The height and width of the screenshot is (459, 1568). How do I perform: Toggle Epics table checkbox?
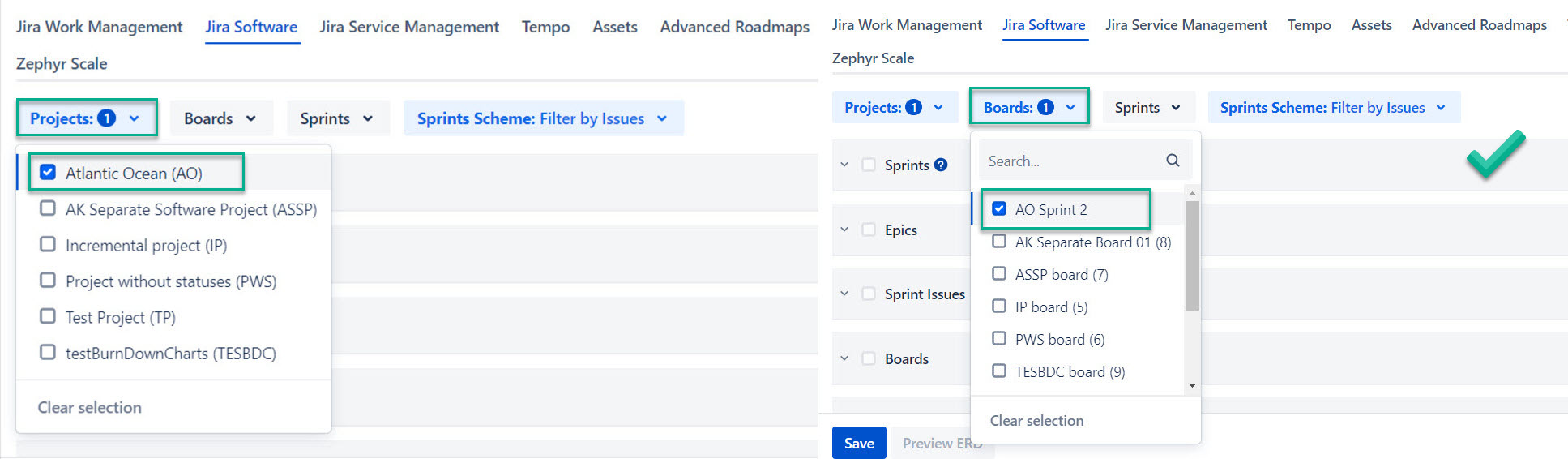click(869, 229)
